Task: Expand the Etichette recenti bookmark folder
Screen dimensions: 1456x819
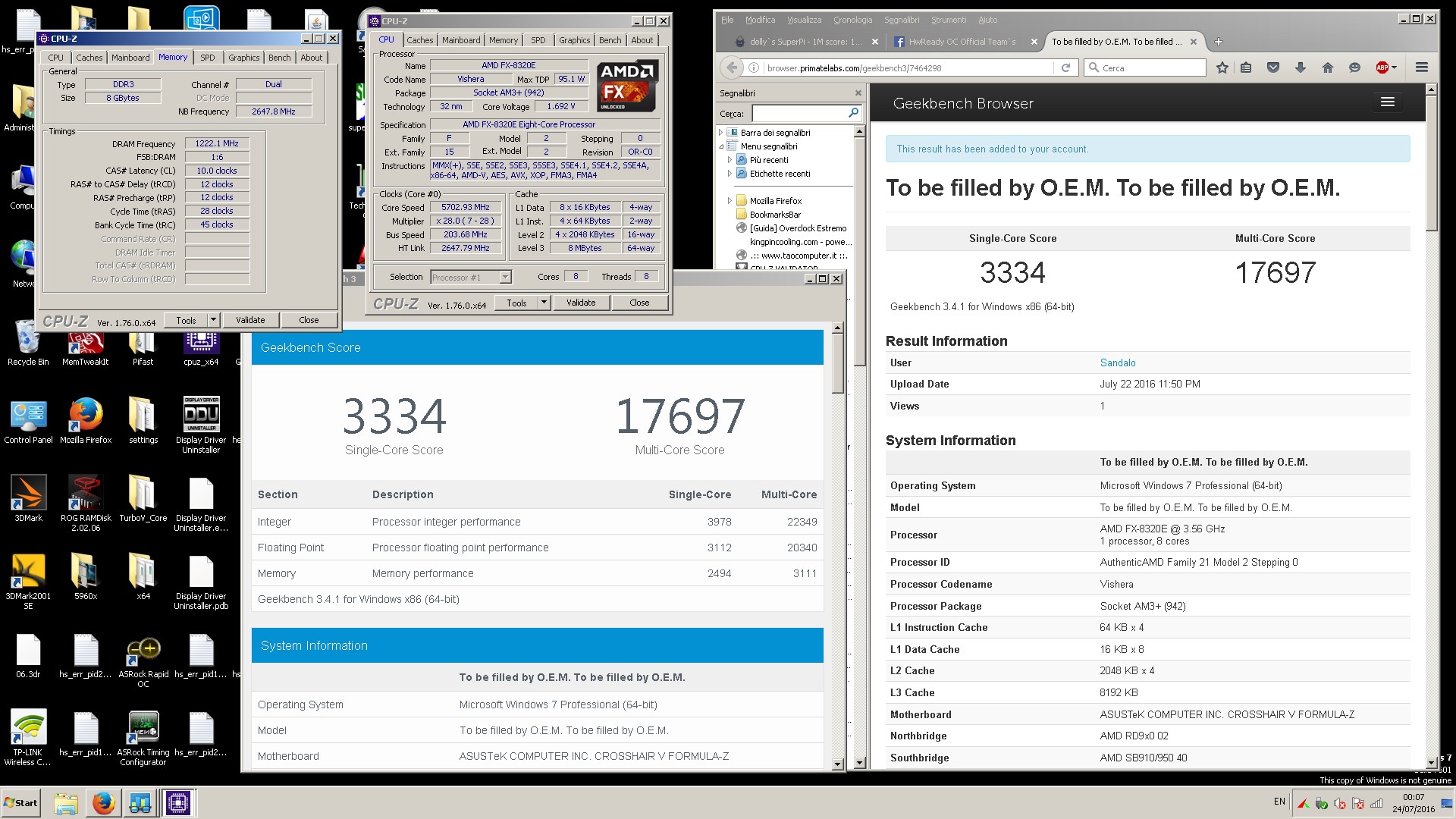Action: coord(730,174)
